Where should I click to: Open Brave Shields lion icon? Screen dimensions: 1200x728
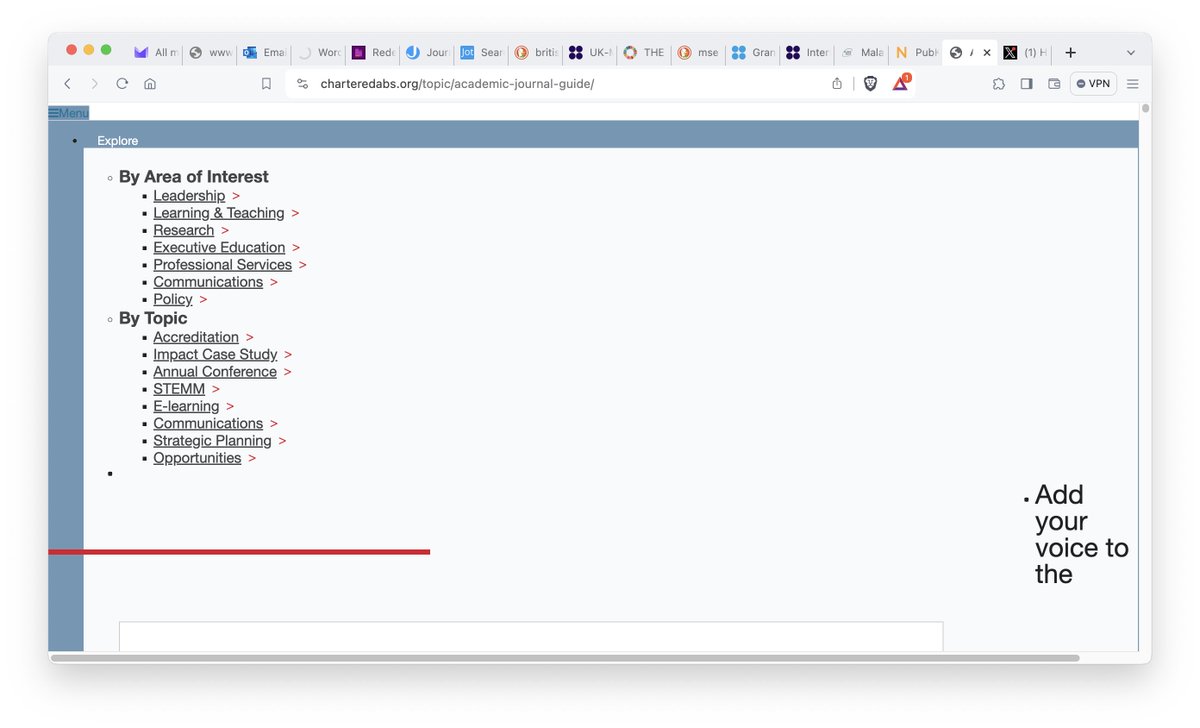[870, 84]
